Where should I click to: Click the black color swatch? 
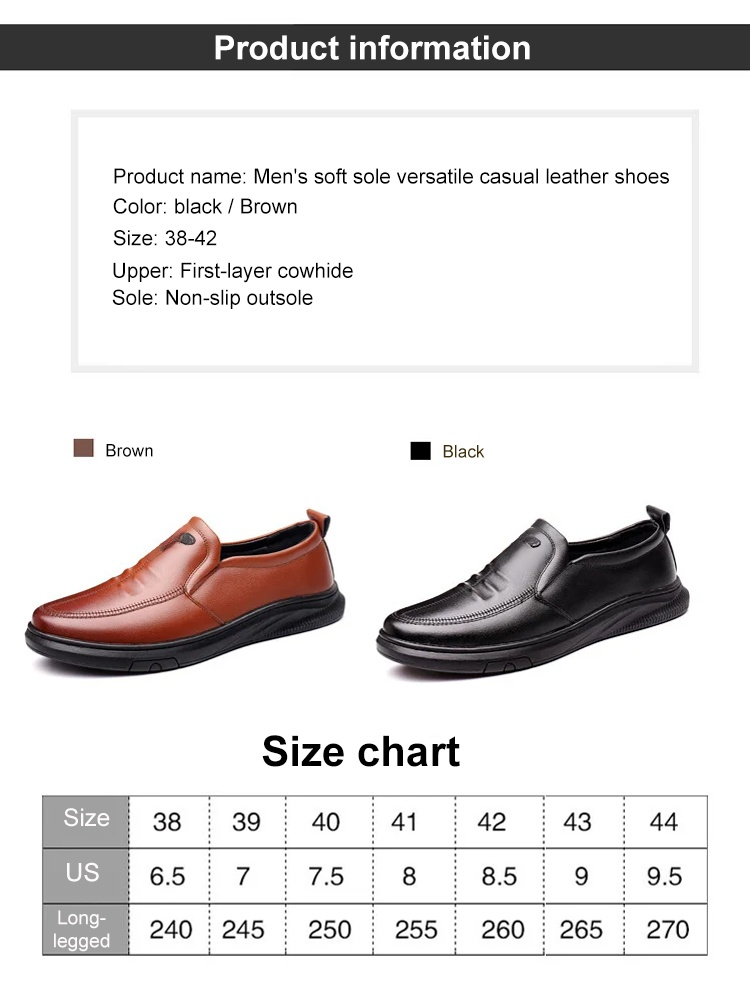pos(420,451)
